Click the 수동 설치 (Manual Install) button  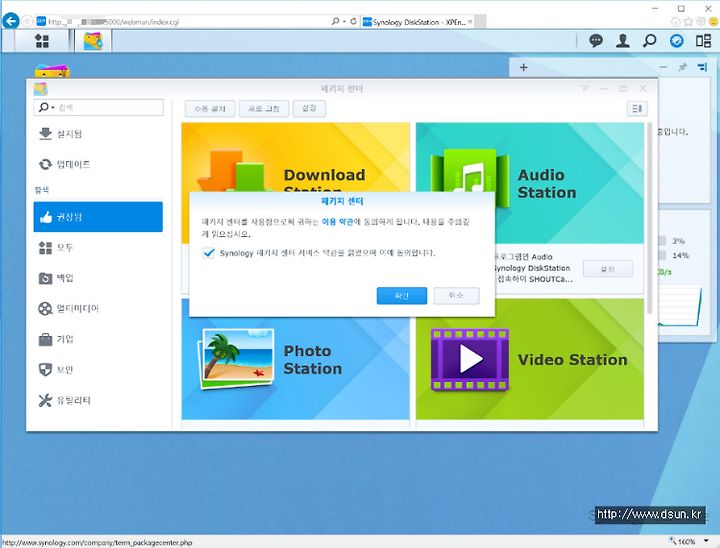[210, 109]
